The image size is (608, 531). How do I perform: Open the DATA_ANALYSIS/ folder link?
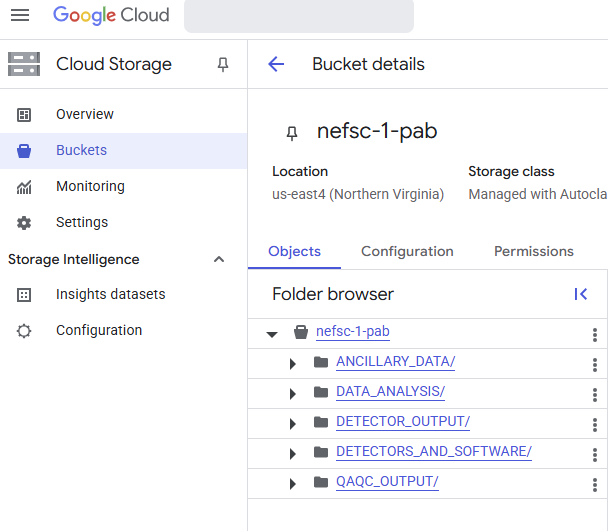pos(390,391)
